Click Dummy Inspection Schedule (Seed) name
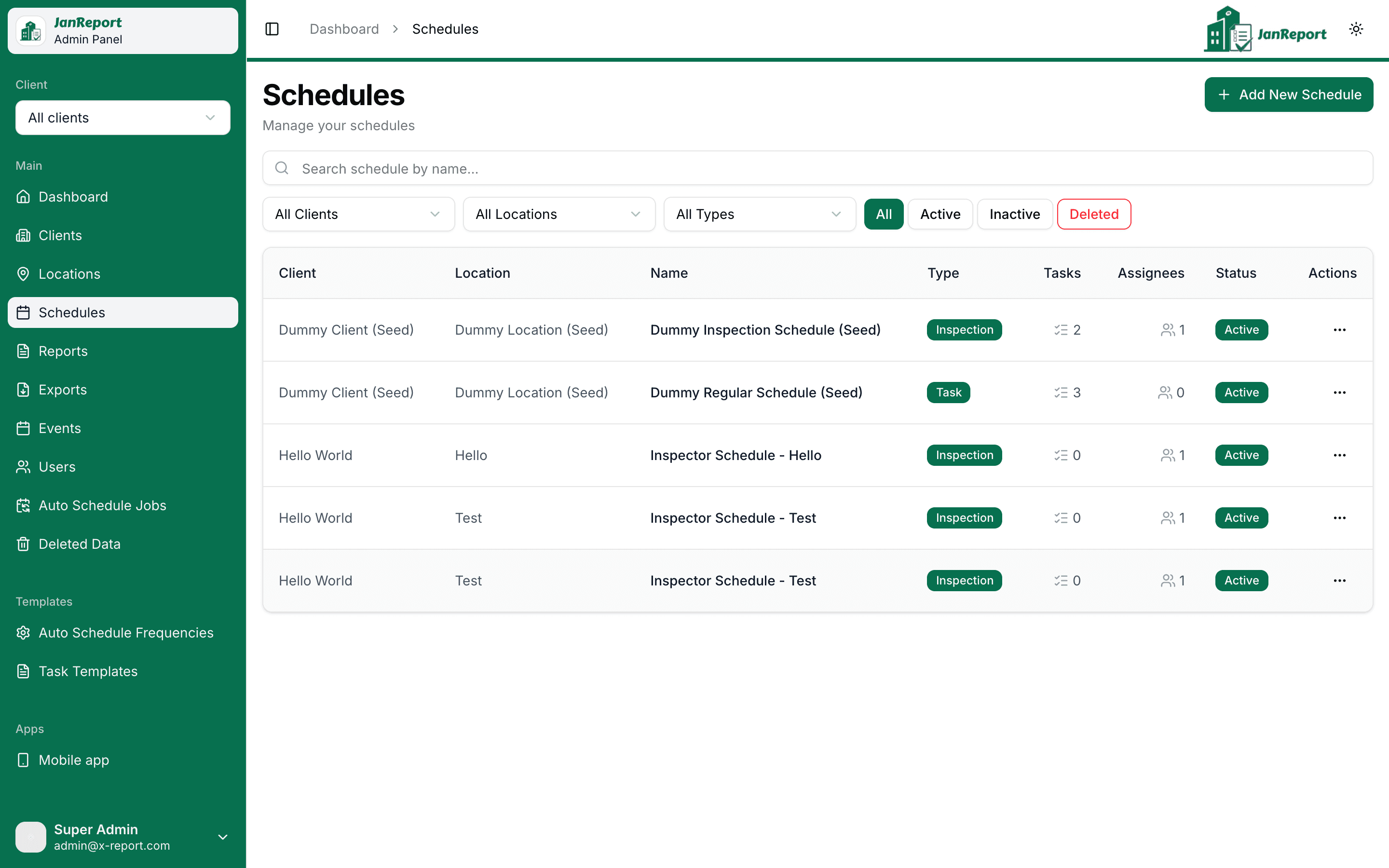This screenshot has height=868, width=1389. tap(765, 330)
